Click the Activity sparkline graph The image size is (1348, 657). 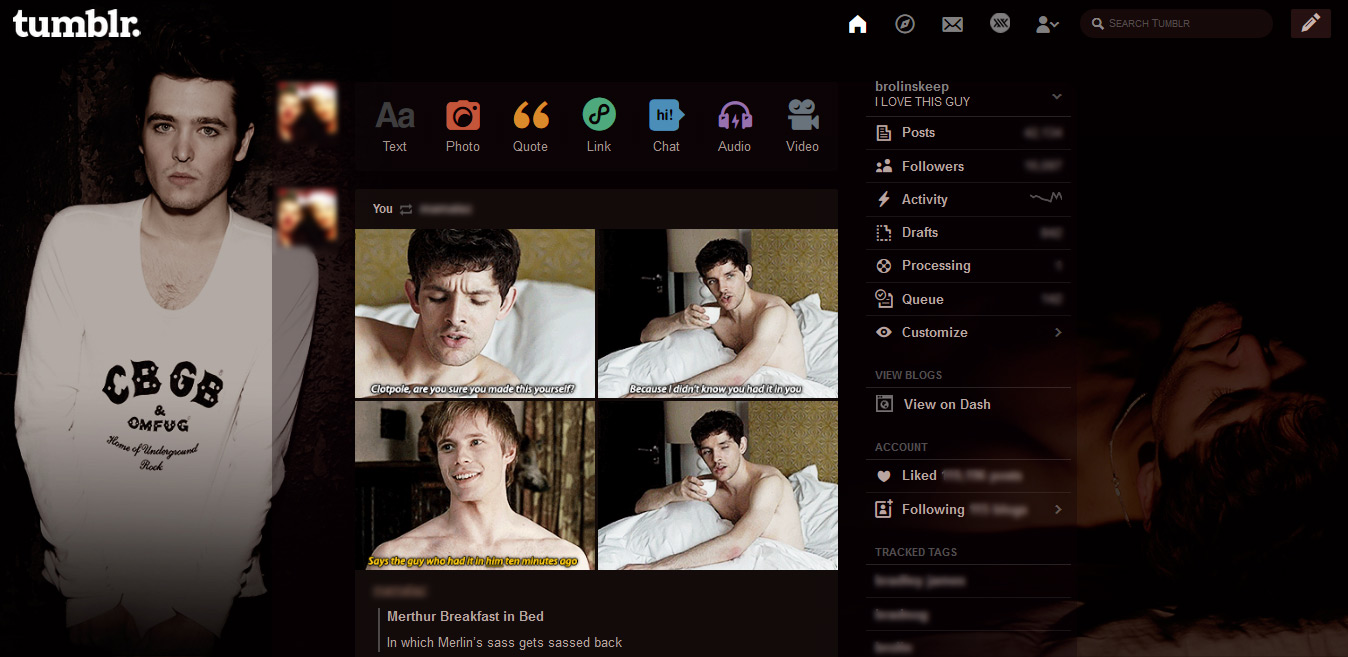click(x=1046, y=198)
